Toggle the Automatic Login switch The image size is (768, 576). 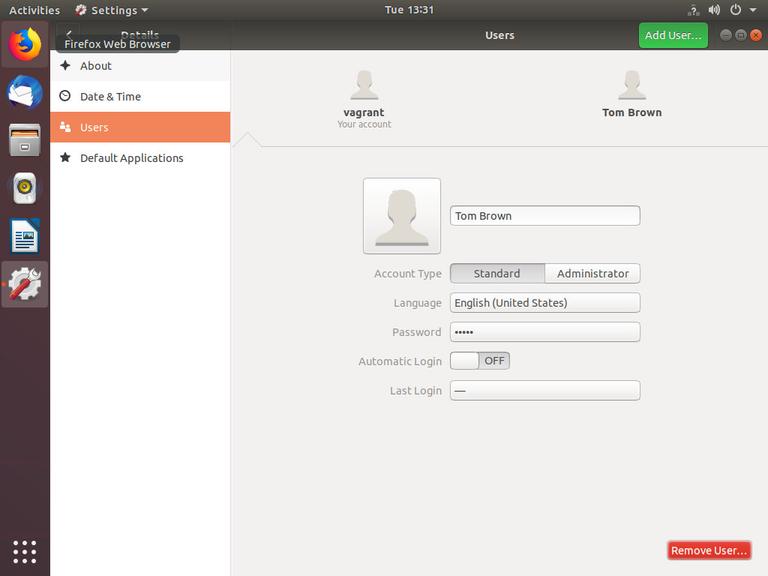480,361
